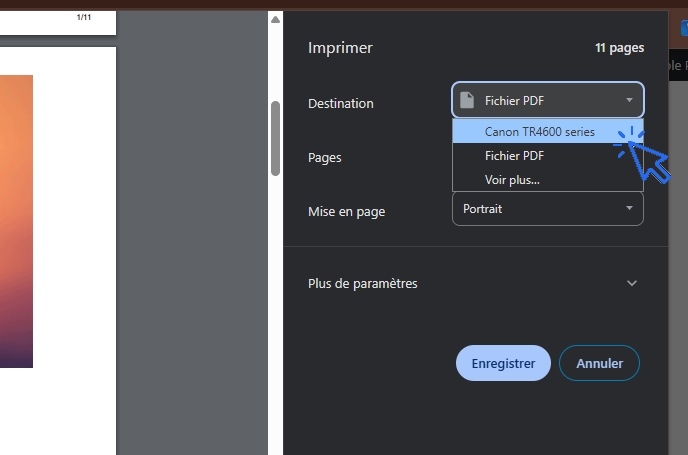Click the Pages label
Screen dimensions: 688x455
[x=324, y=157]
